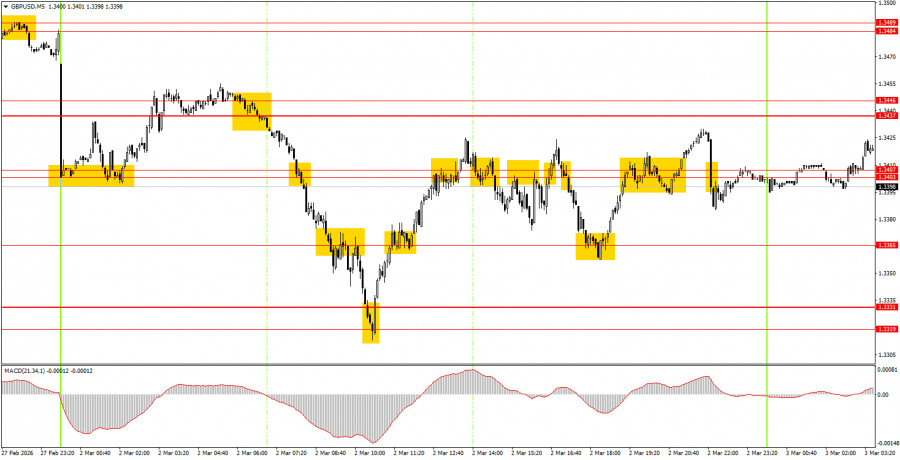Select the black current price label 1.3398
The image size is (900, 460).
(x=885, y=187)
